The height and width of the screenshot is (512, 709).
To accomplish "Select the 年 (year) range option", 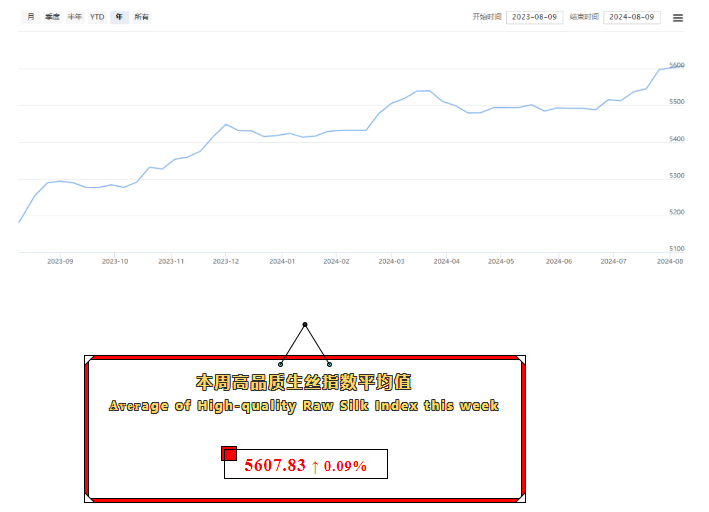I will pyautogui.click(x=119, y=17).
